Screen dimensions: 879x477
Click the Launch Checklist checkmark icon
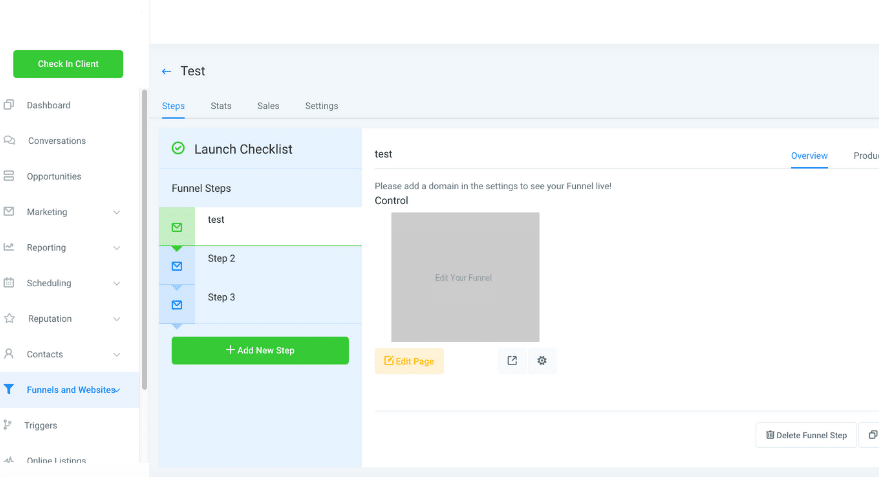click(178, 149)
